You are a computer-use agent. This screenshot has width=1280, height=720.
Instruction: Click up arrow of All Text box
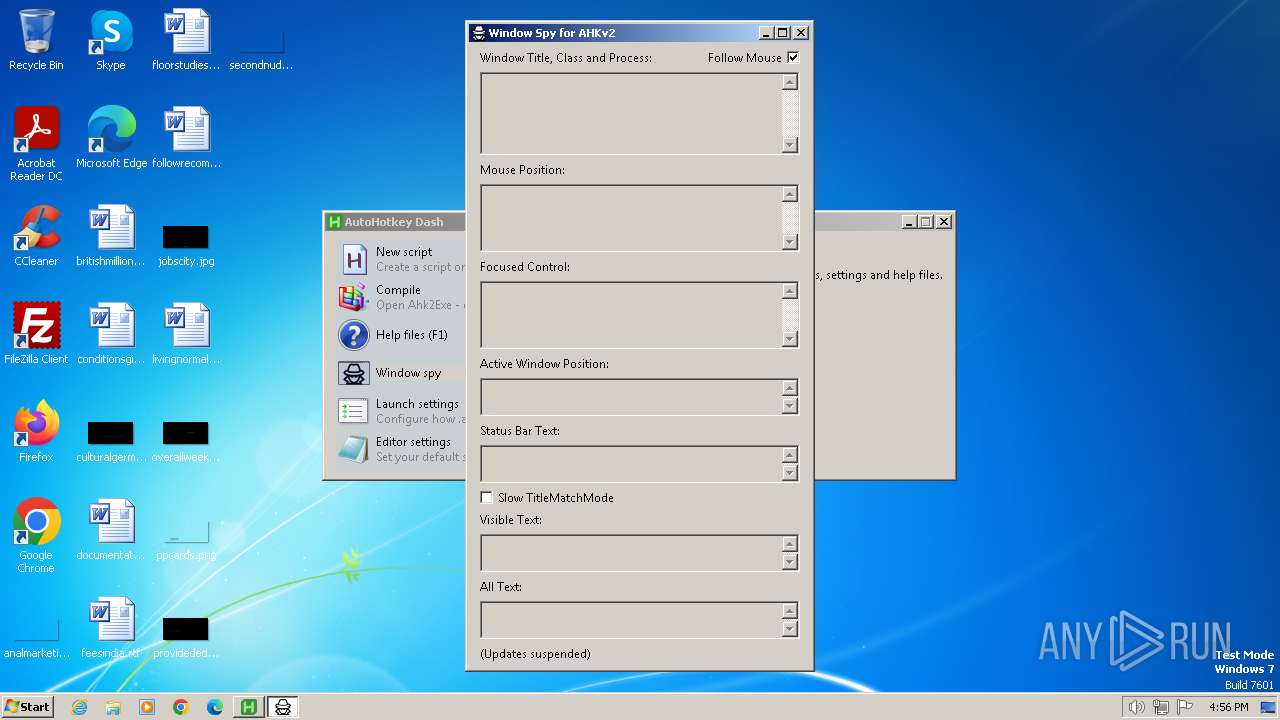pos(790,611)
